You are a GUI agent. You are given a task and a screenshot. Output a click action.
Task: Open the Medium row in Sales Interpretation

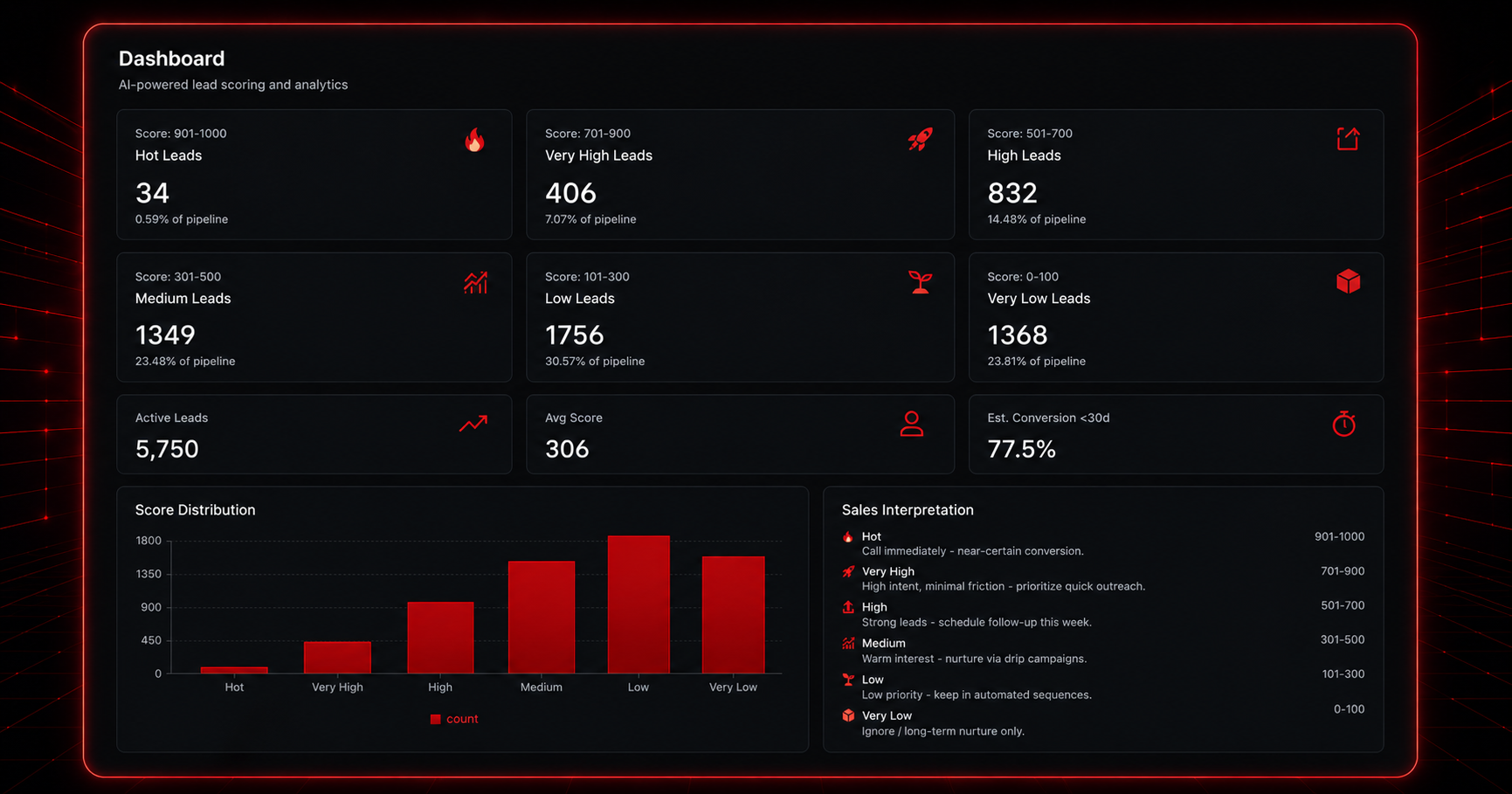[1103, 651]
